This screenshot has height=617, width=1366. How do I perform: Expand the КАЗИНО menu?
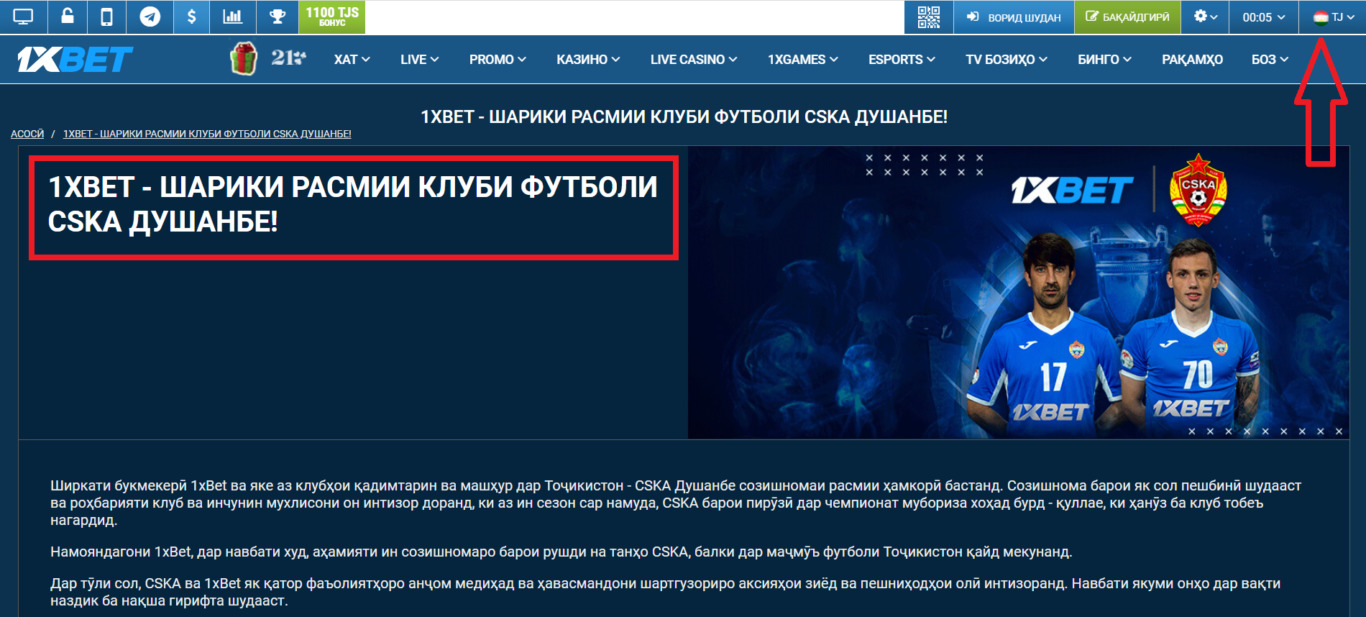(x=586, y=59)
